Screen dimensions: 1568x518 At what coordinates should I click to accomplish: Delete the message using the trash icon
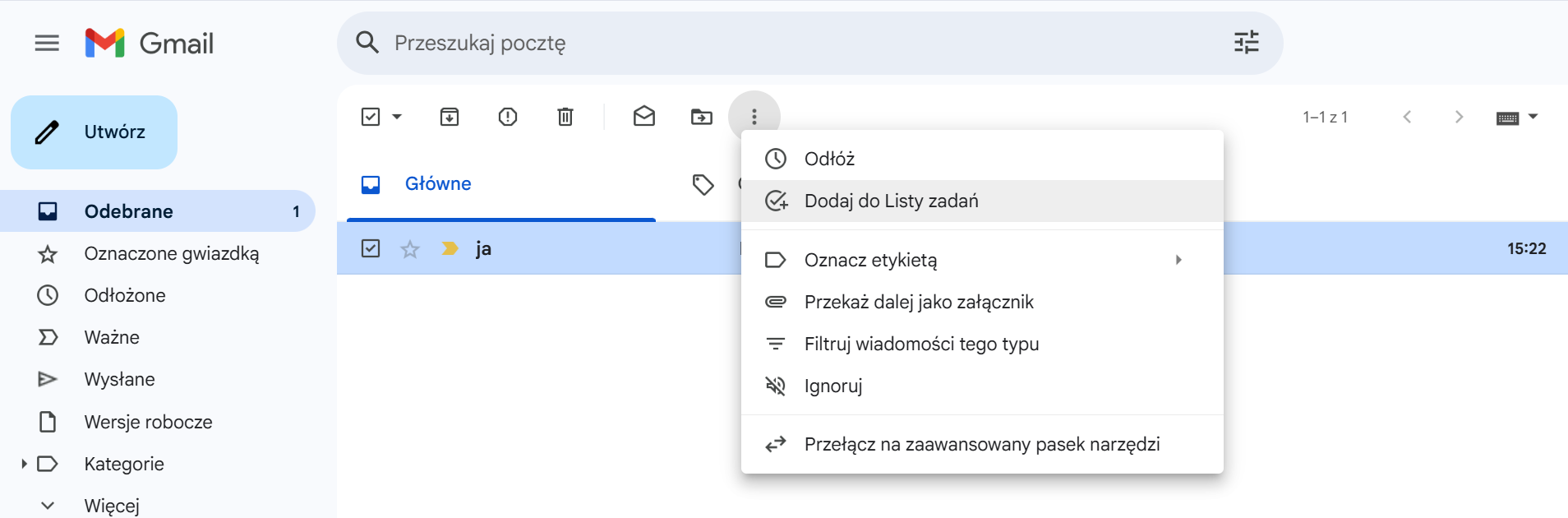[x=565, y=117]
